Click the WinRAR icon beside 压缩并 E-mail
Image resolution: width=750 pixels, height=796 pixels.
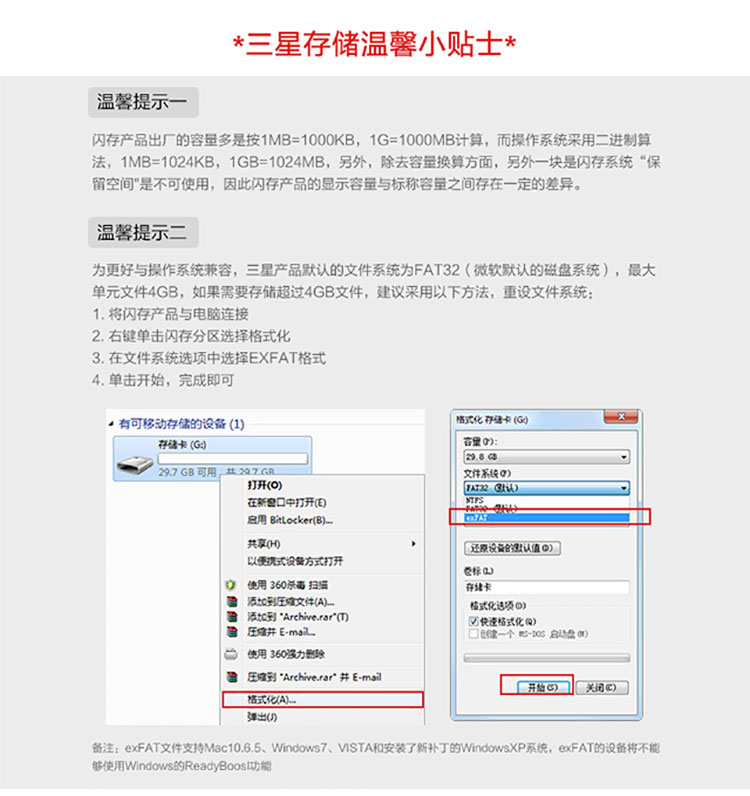(x=232, y=632)
